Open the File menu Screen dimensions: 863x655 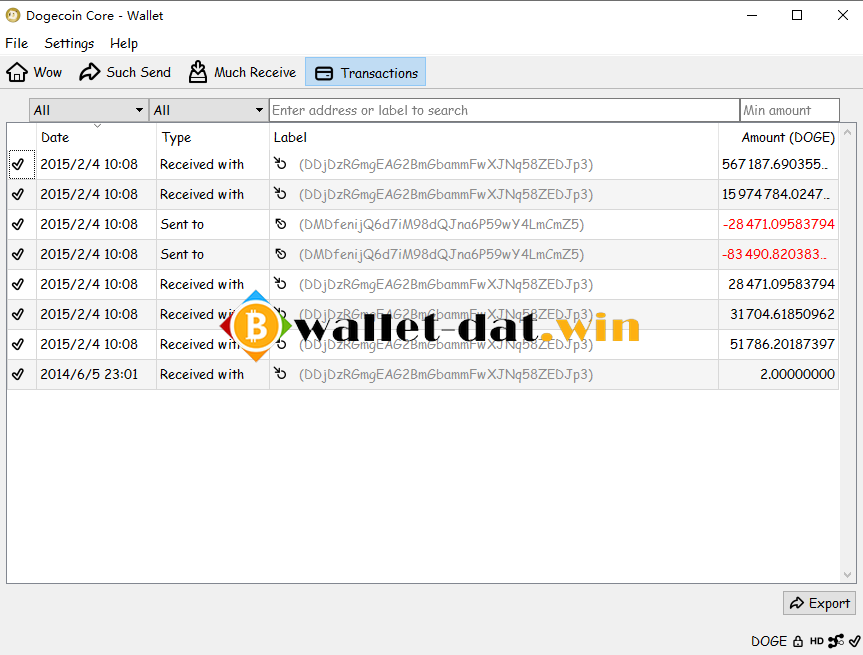[17, 43]
